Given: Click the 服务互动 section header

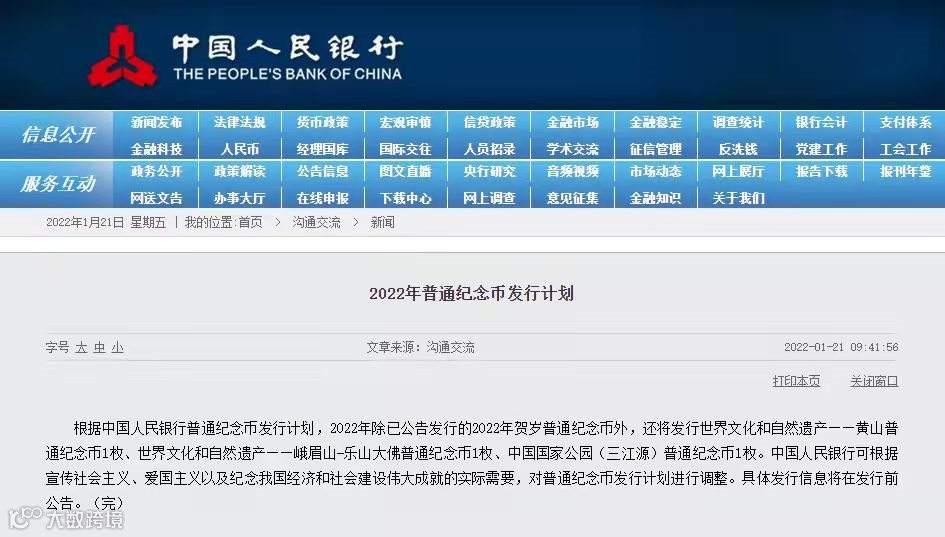Looking at the screenshot, I should tap(58, 184).
